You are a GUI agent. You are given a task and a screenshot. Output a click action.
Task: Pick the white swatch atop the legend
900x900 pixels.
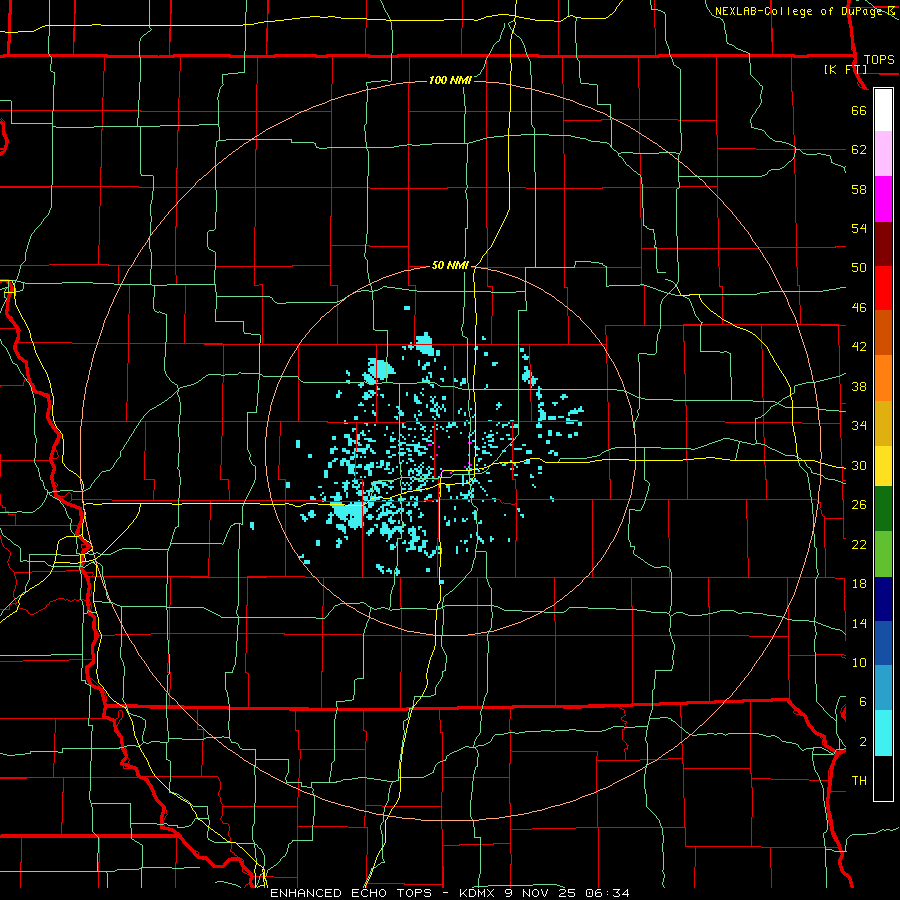coord(883,110)
